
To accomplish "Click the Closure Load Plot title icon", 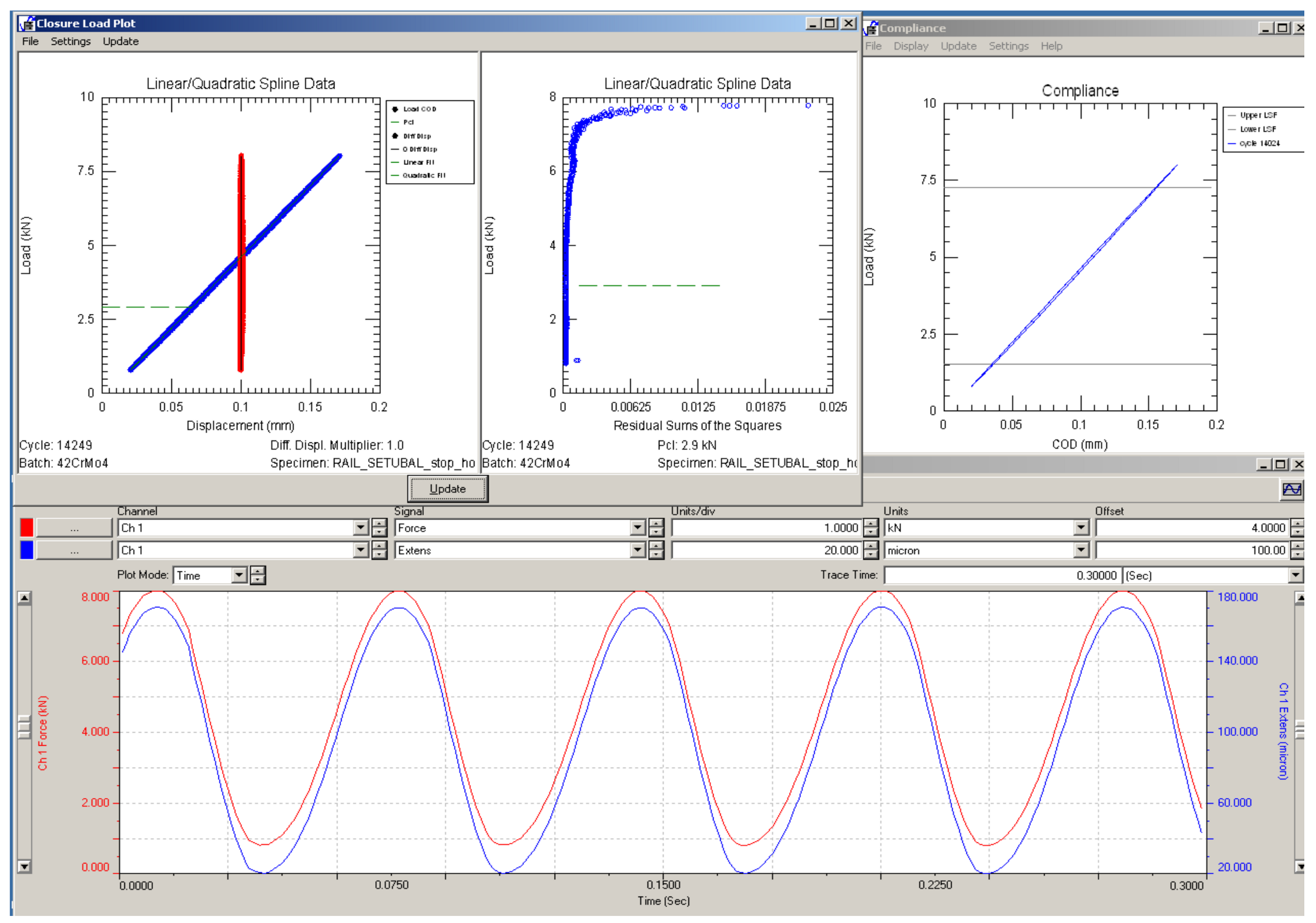I will [x=26, y=24].
